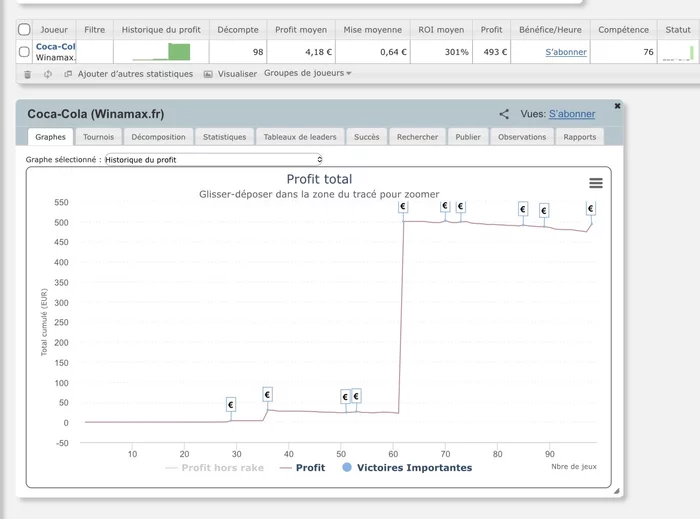Click the trash delete icon below the table
The image size is (700, 519).
28,74
